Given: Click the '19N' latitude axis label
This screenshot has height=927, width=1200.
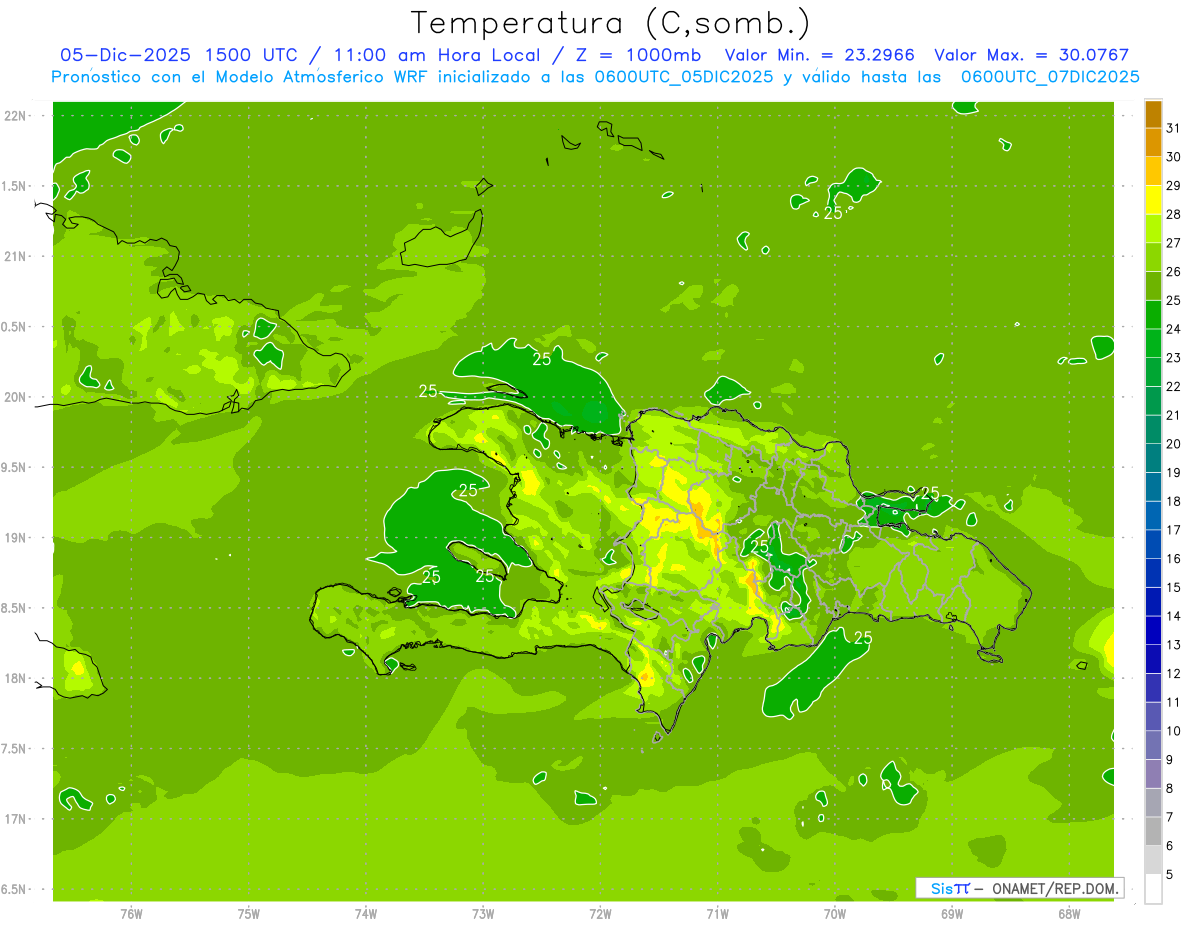Looking at the screenshot, I should tap(17, 538).
